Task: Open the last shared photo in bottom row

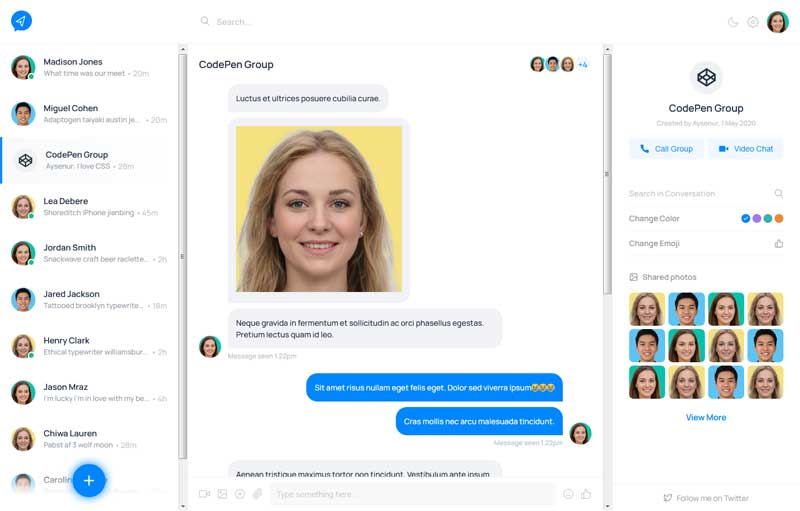Action: [x=765, y=382]
